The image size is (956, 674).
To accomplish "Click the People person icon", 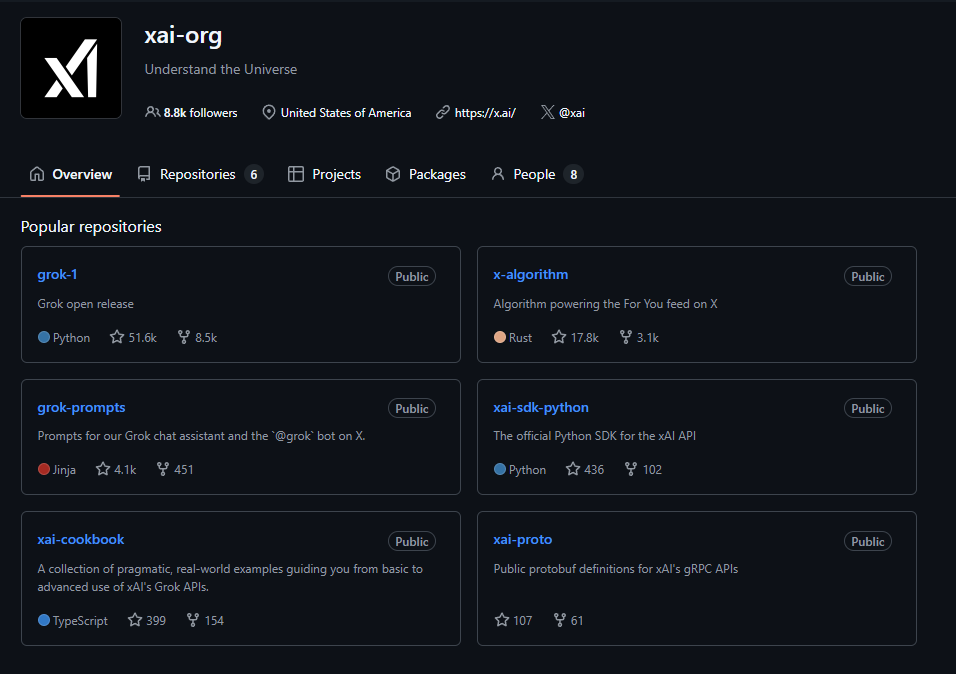I will coord(498,174).
